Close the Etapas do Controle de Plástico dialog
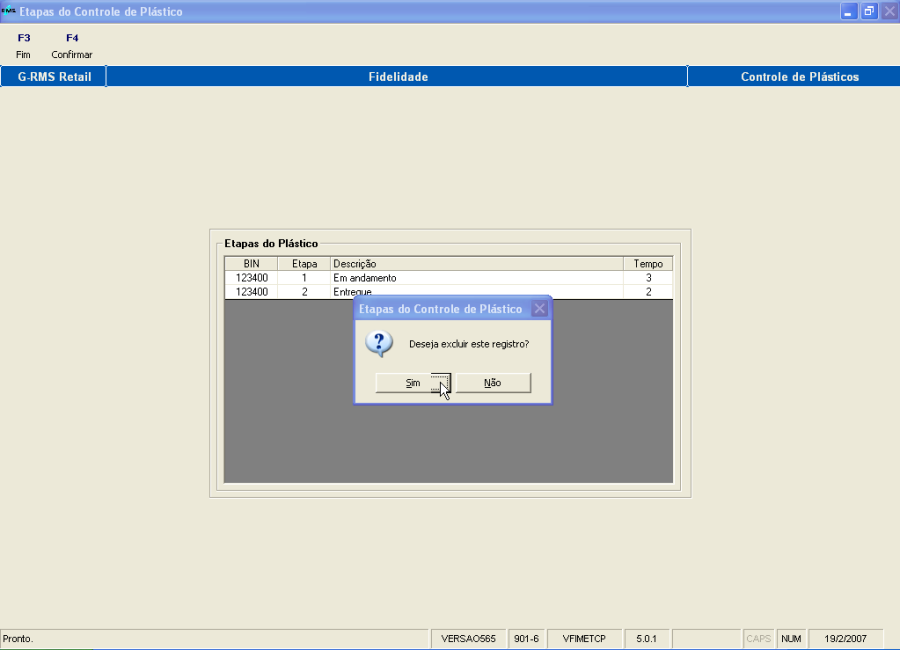This screenshot has width=900, height=650. pos(540,309)
